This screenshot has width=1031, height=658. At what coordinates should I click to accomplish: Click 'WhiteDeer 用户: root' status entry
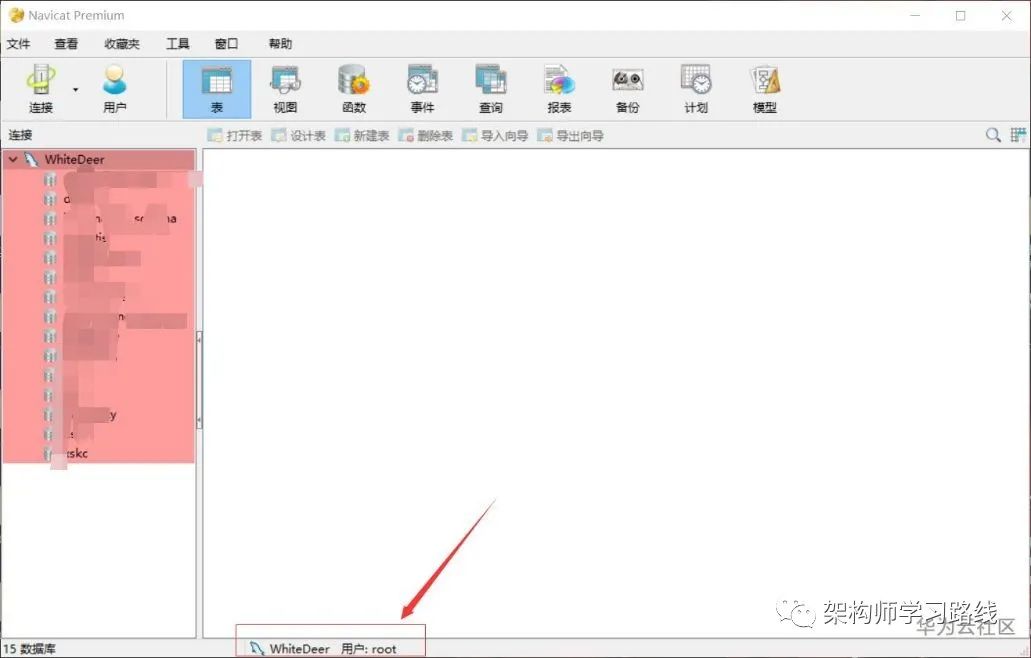coord(323,649)
